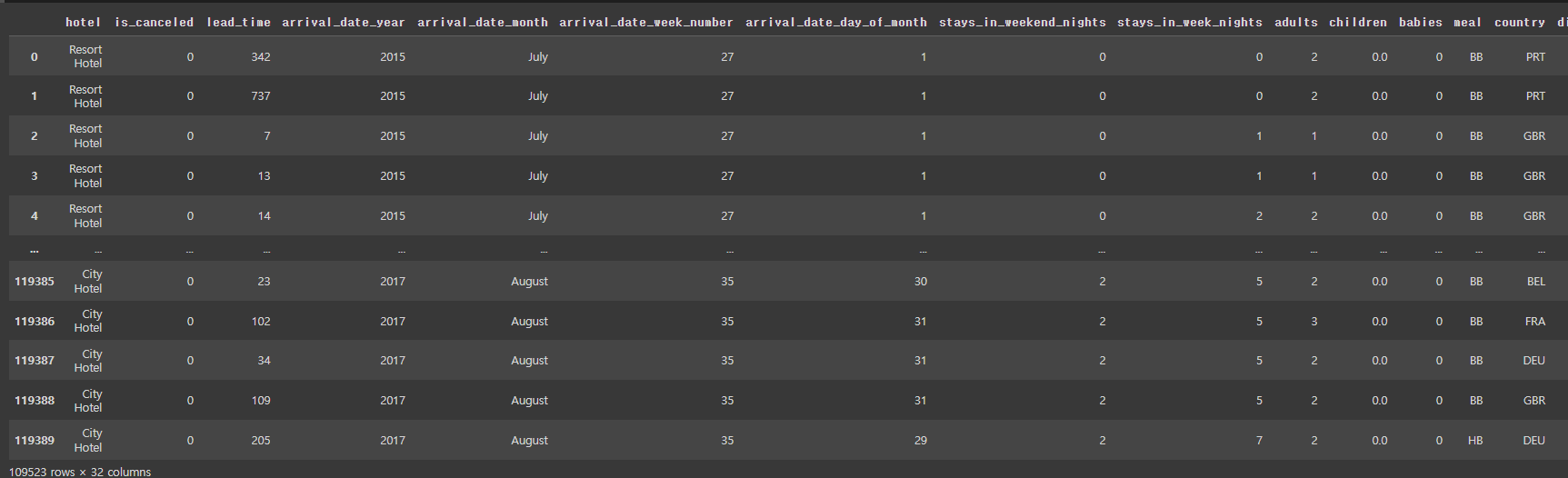Image resolution: width=1568 pixels, height=478 pixels.
Task: Click the stays_in_week_nights column header
Action: (x=1190, y=22)
